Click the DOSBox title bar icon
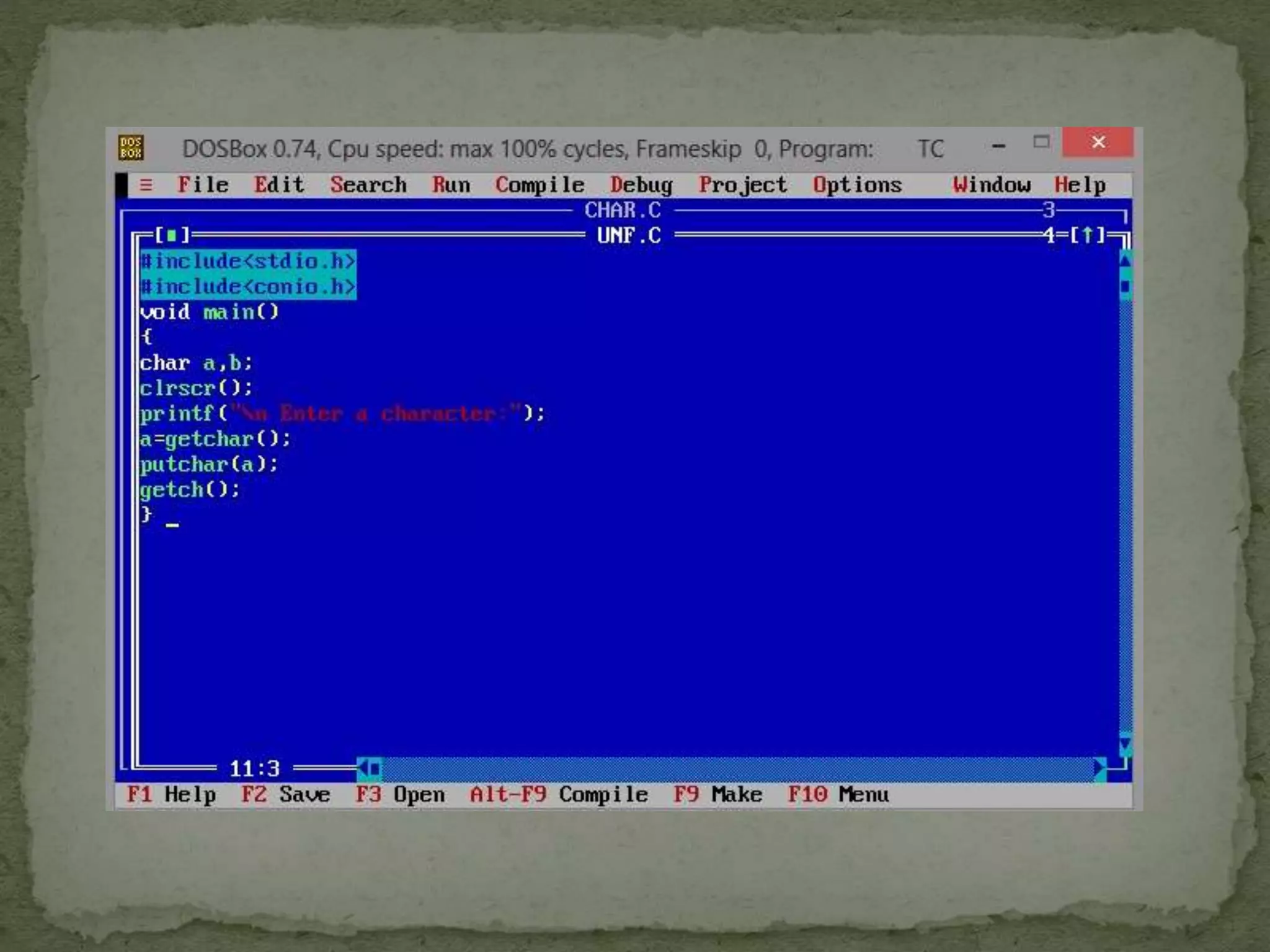Viewport: 1270px width, 952px height. [x=131, y=148]
